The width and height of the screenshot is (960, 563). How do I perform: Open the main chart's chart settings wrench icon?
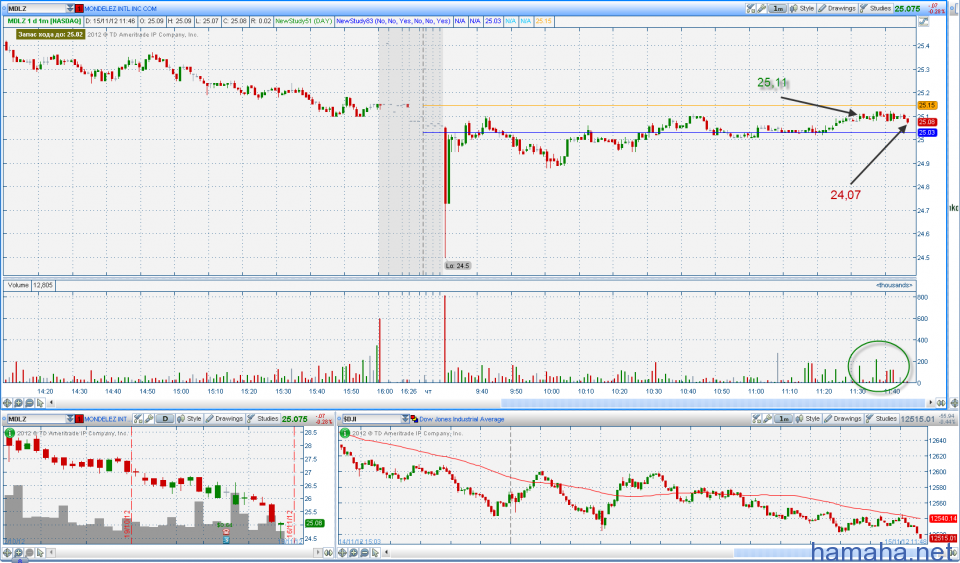762,9
